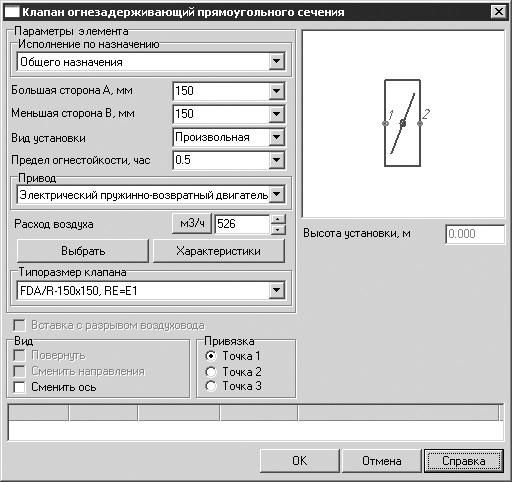Screen dimensions: 512x482
Task: Select the Точка 3 radio button
Action: pos(211,386)
